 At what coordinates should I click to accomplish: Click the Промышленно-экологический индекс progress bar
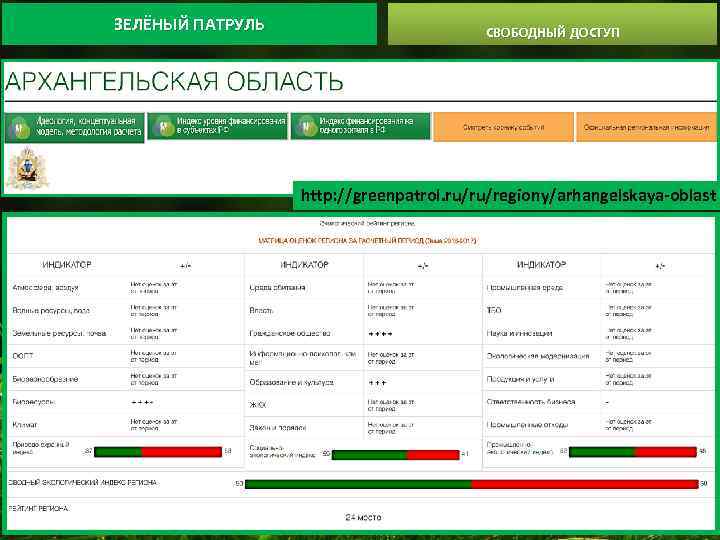633,452
